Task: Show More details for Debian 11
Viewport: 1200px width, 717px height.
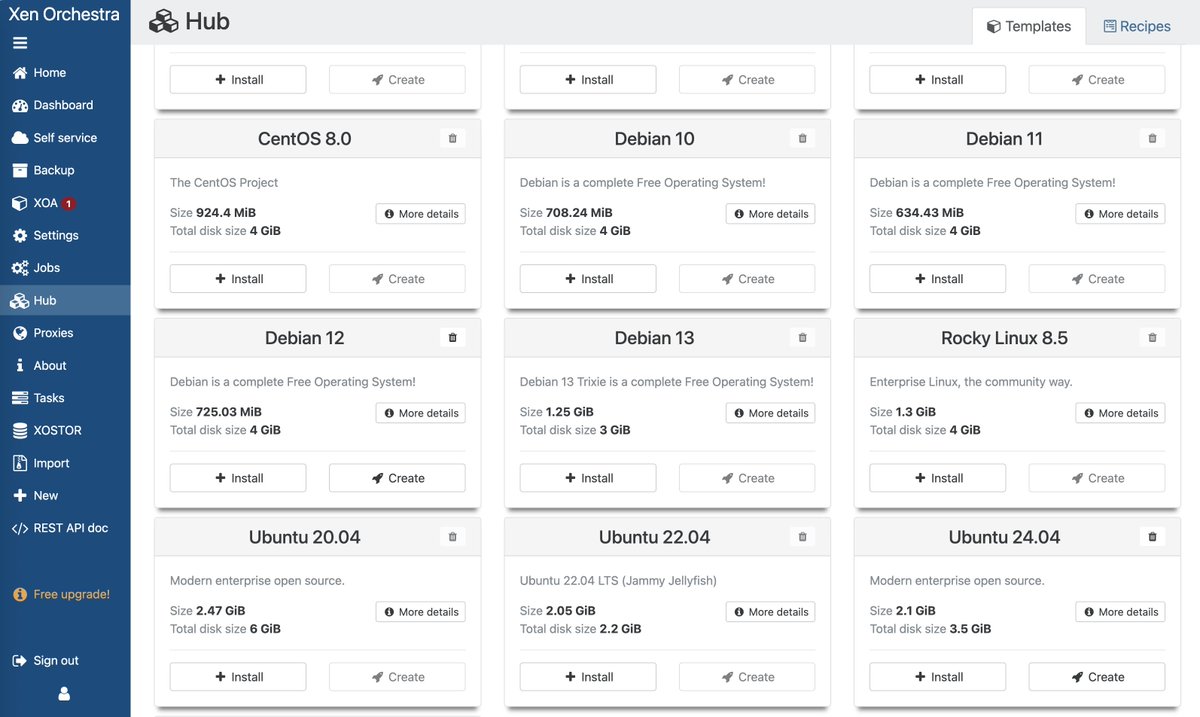Action: (1121, 214)
